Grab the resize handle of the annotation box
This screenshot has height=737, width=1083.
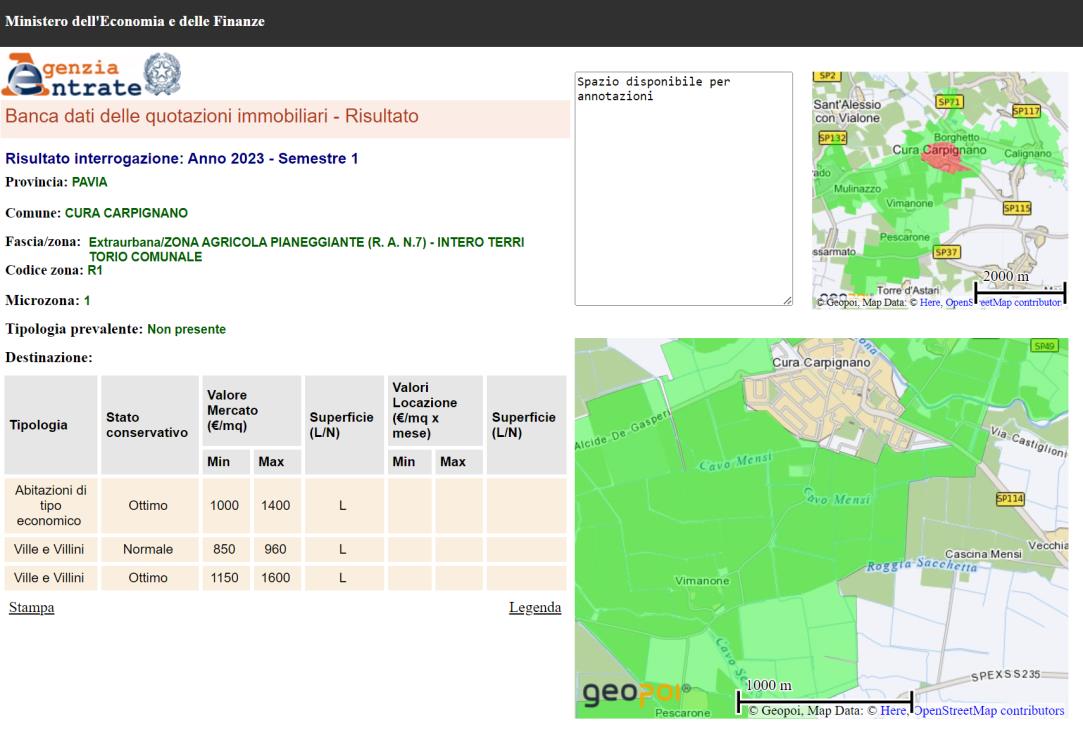click(x=787, y=300)
